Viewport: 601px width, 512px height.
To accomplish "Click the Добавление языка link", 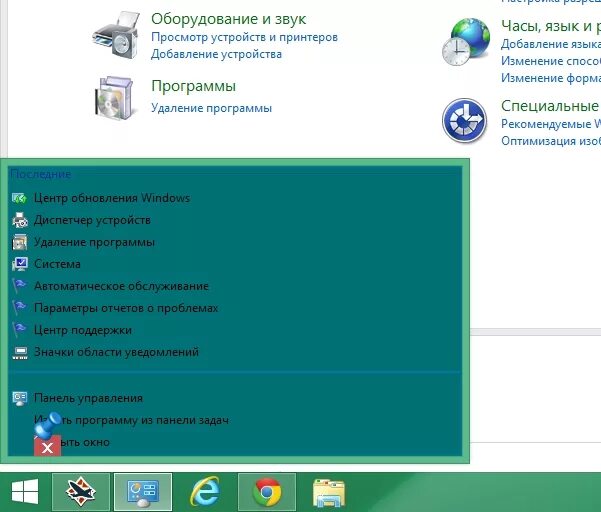I will click(x=551, y=44).
